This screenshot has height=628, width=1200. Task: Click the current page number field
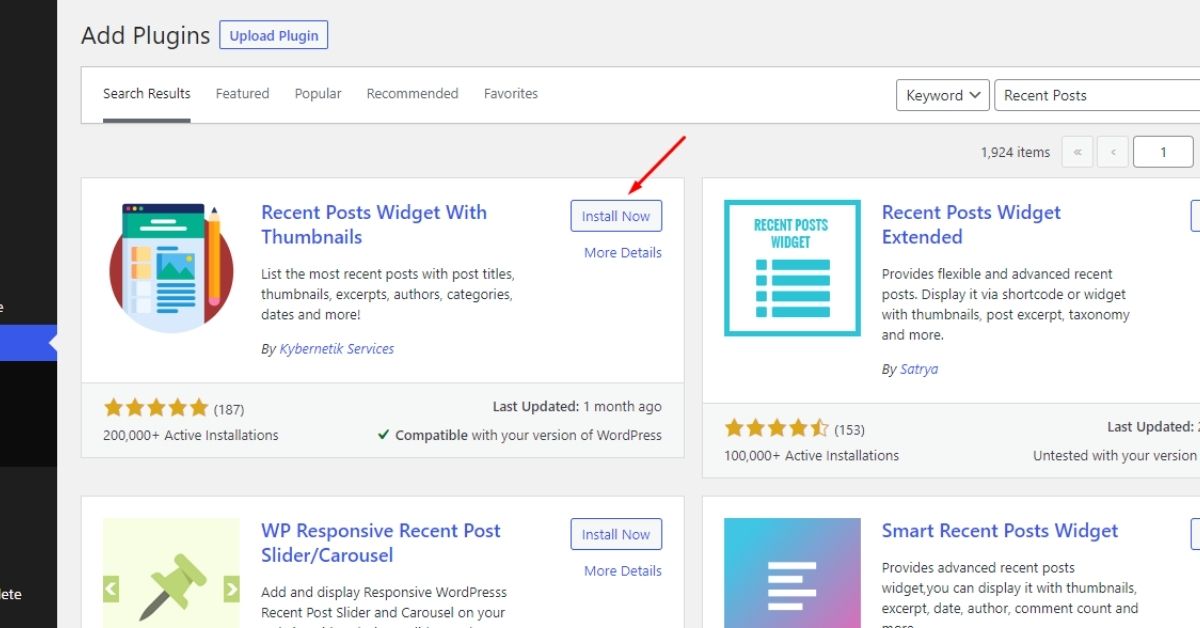(1163, 152)
